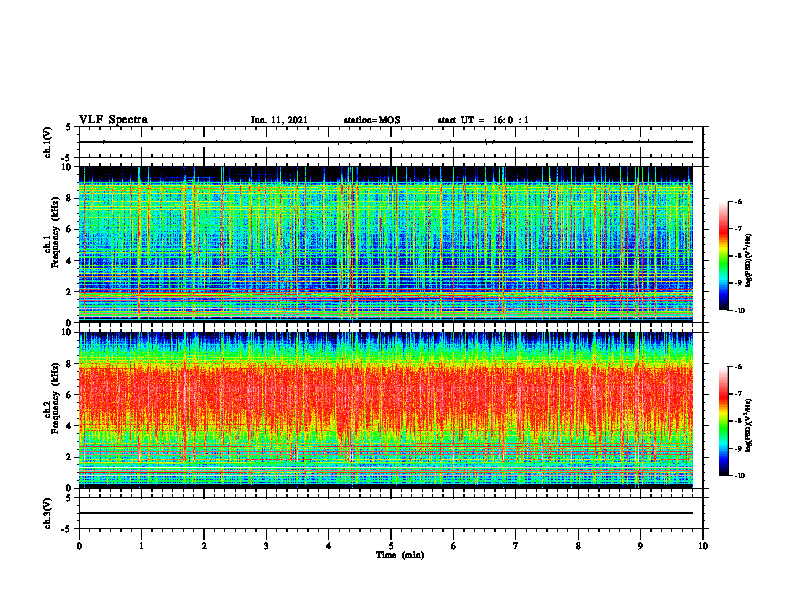The width and height of the screenshot is (792, 612).
Task: Click the "-6" value on ch.1 colorbar
Action: [x=738, y=201]
